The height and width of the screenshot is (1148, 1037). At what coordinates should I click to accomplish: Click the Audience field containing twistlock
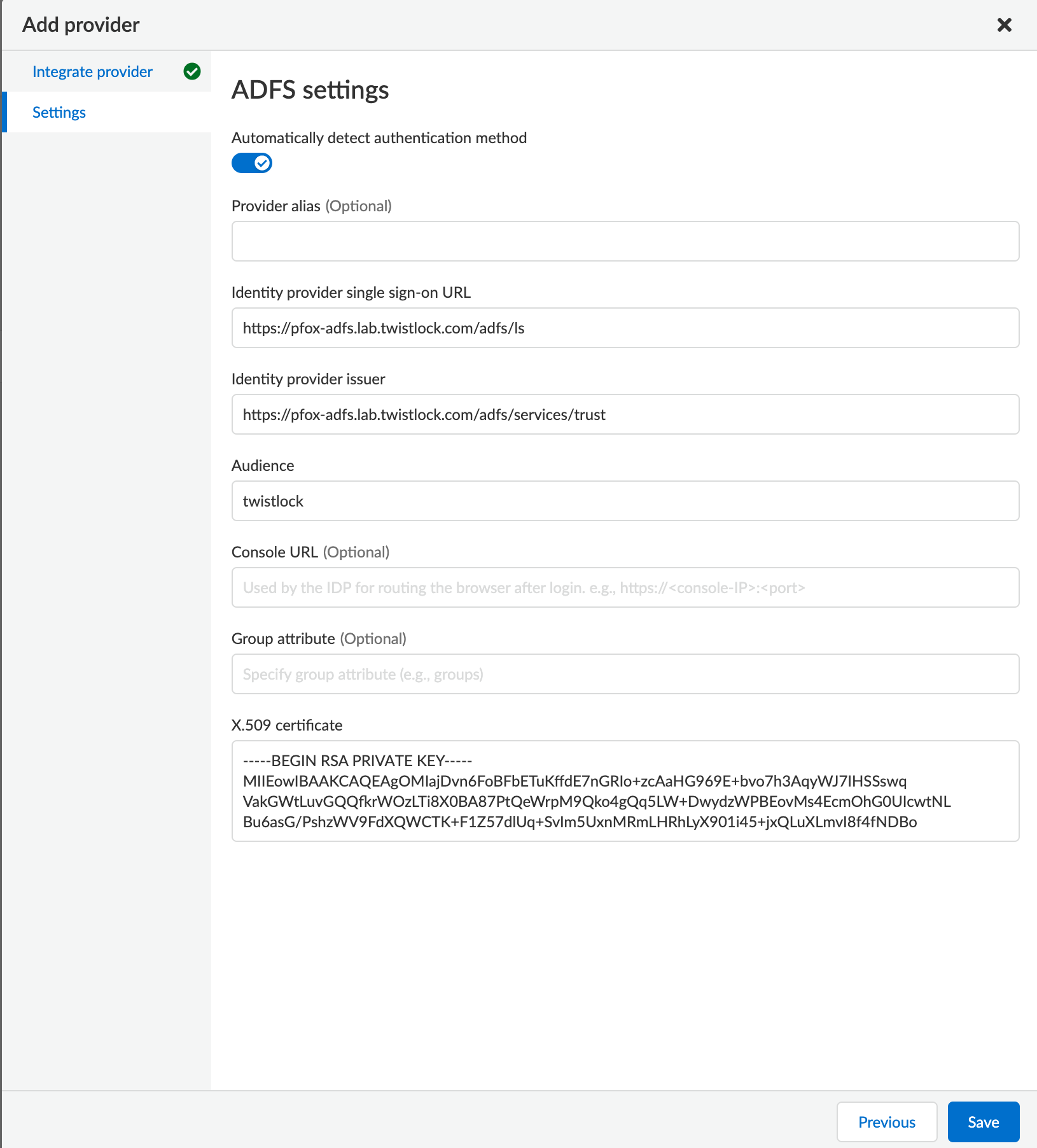[625, 501]
